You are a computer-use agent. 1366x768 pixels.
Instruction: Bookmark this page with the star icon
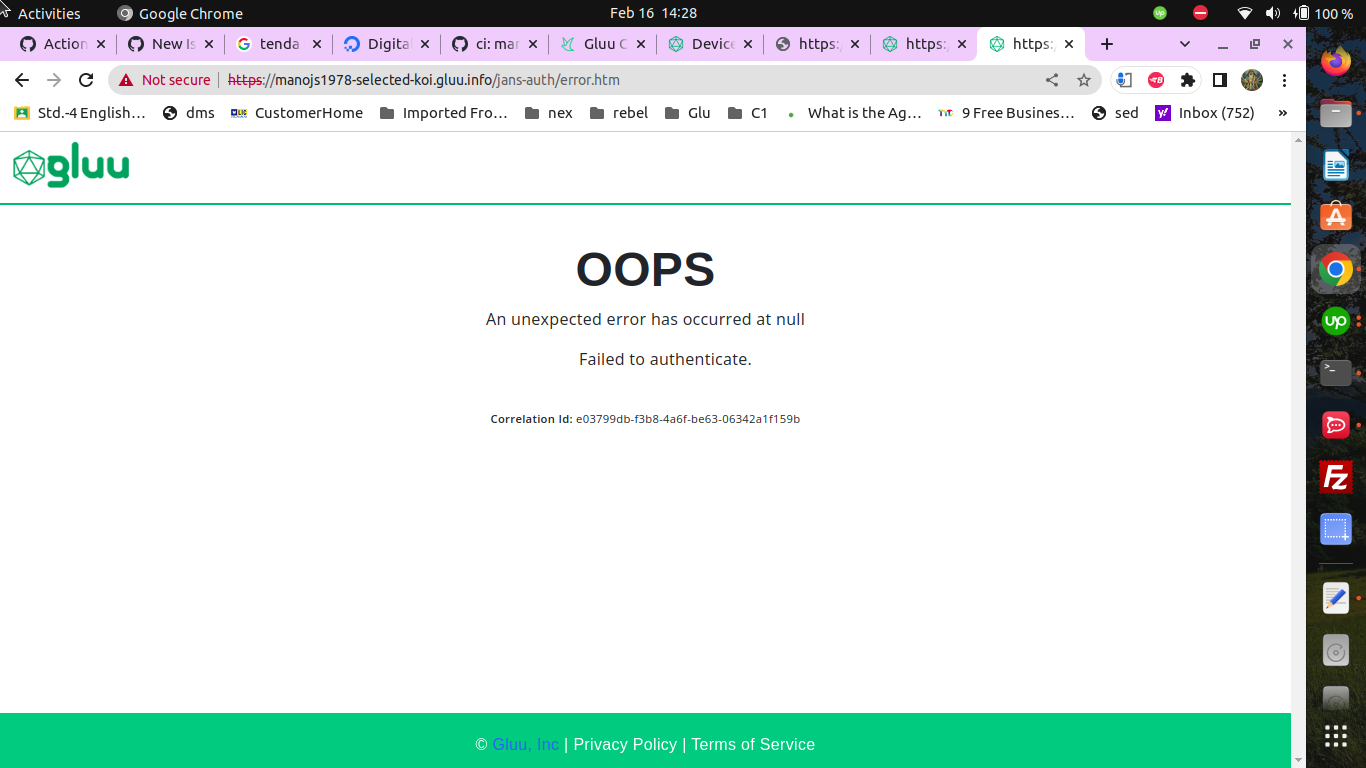1084,79
